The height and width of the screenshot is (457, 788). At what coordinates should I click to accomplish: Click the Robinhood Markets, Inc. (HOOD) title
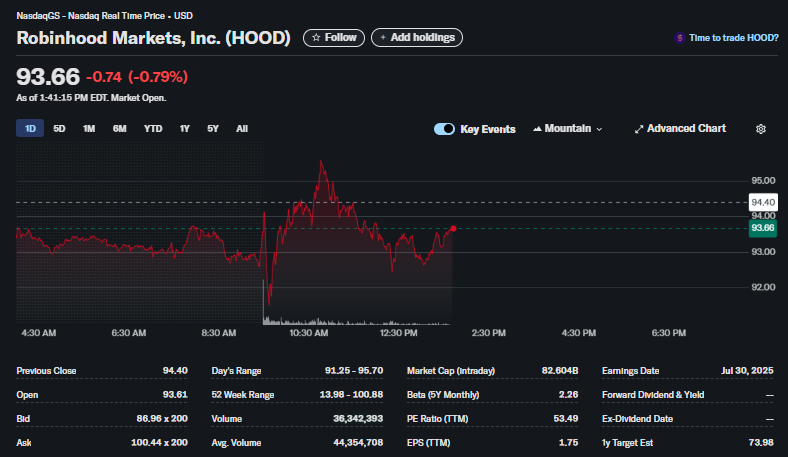(x=153, y=38)
